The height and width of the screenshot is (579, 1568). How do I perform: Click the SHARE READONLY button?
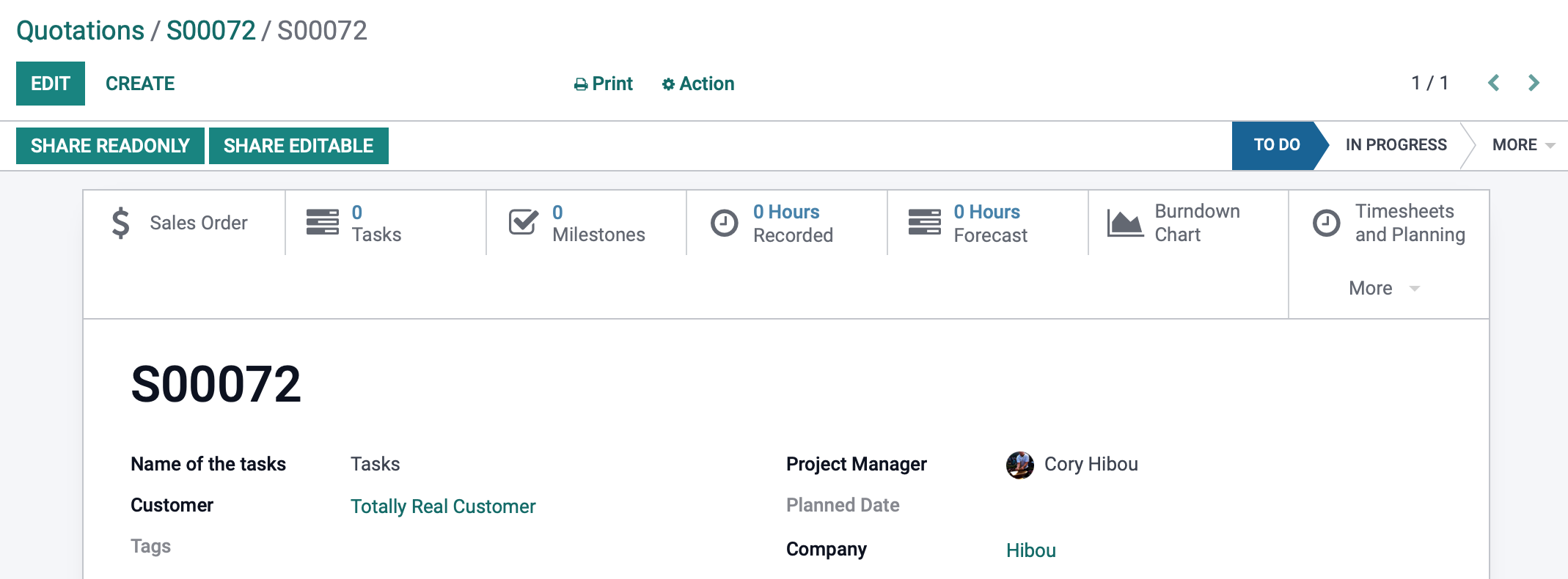pyautogui.click(x=110, y=146)
